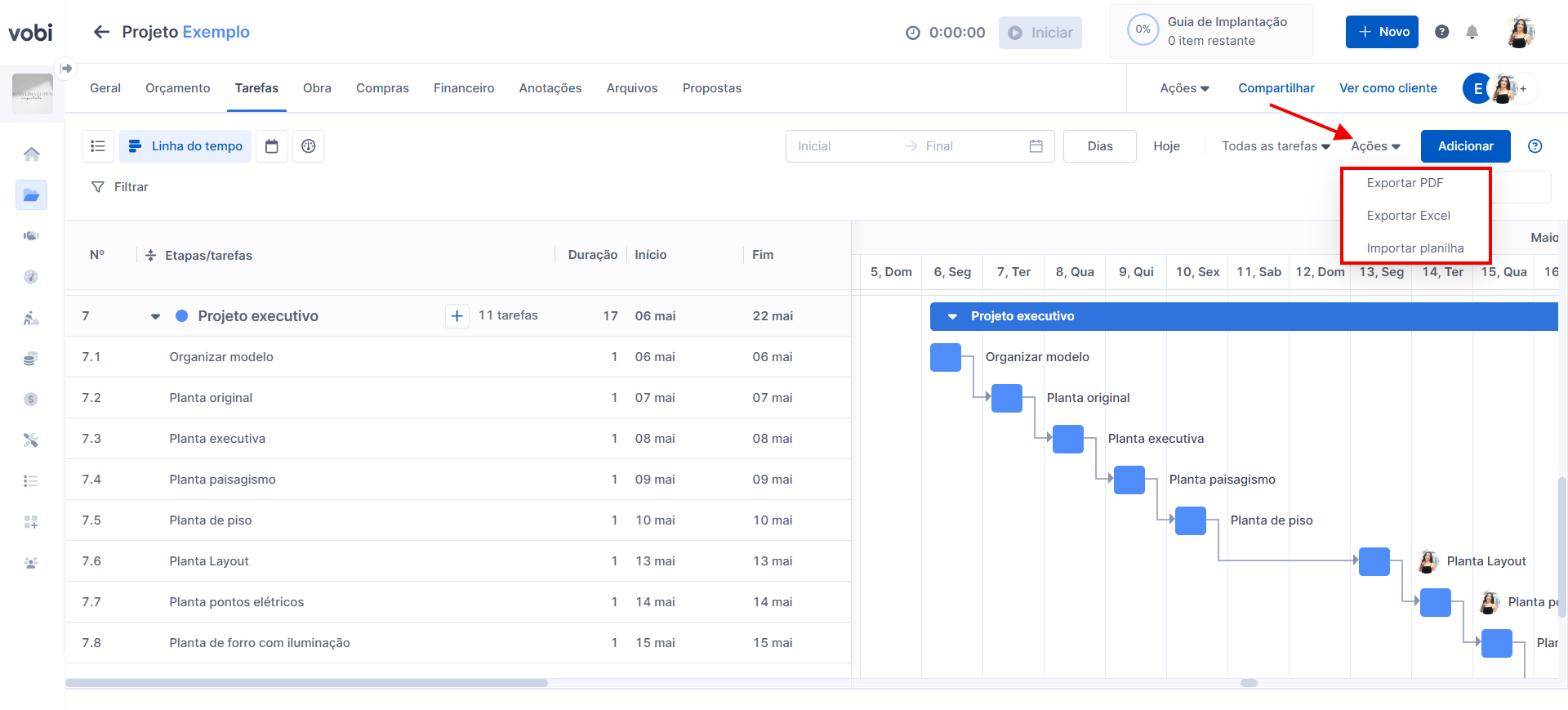Collapse Projeto executivo bar in the timeline
The image size is (1568, 710).
coord(952,316)
